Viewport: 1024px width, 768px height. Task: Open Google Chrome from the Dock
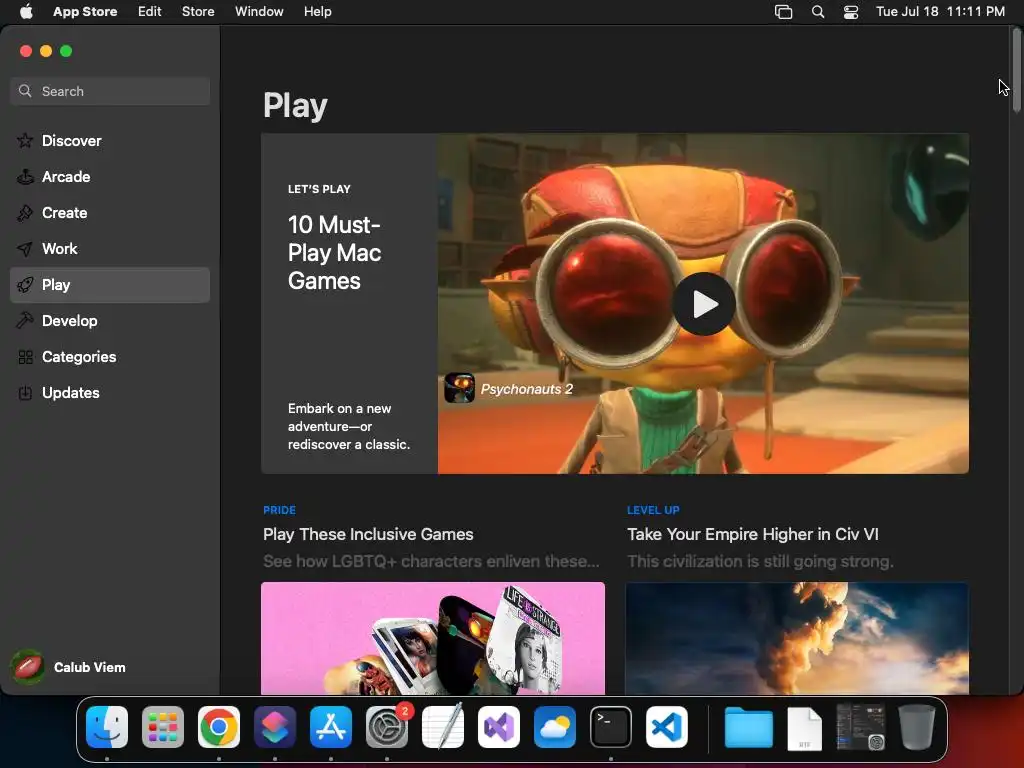click(x=219, y=727)
